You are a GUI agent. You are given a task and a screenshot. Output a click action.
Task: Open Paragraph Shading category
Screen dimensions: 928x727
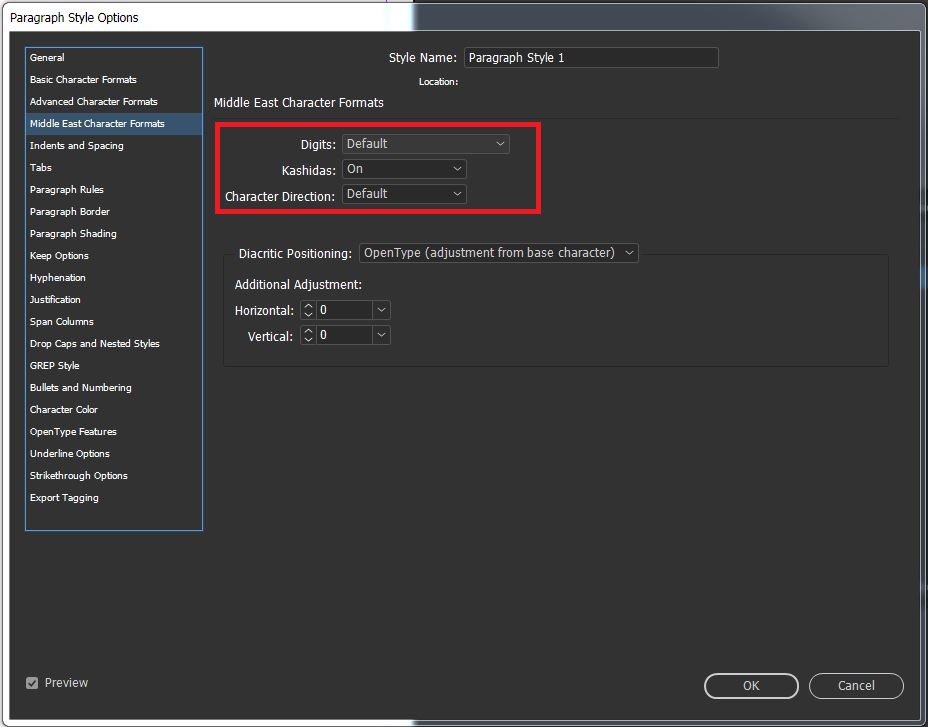tap(114, 233)
